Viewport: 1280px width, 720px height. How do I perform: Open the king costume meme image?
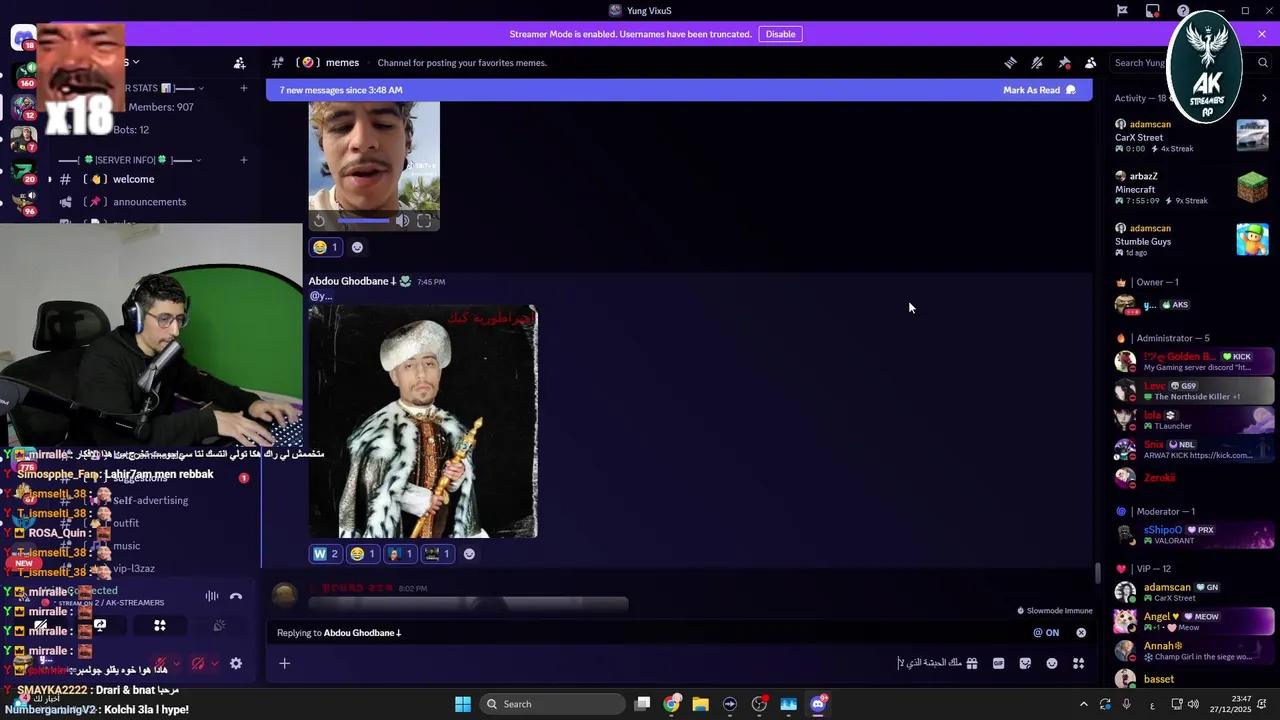(423, 422)
